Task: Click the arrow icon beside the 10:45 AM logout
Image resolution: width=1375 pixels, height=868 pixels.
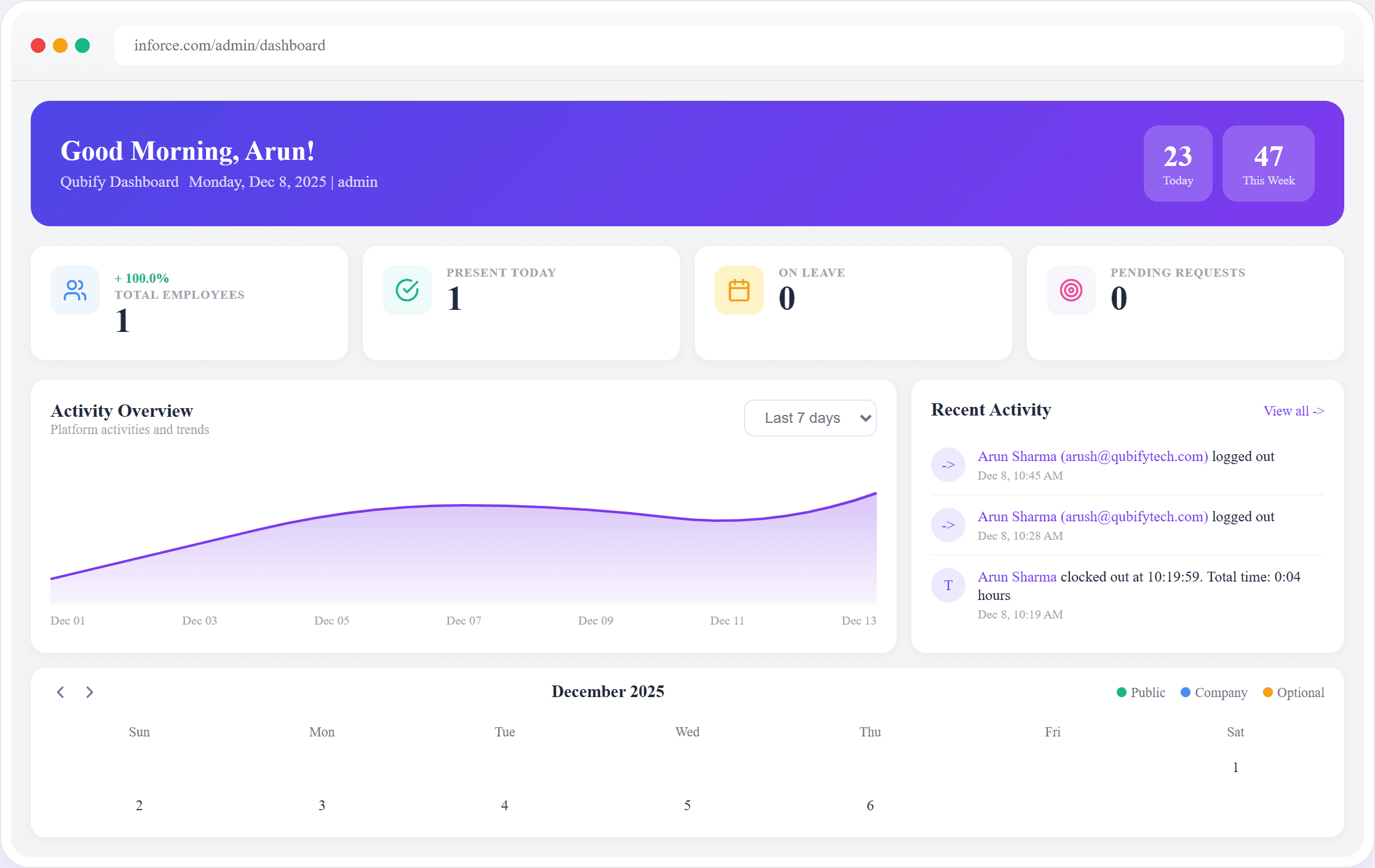Action: (x=948, y=465)
